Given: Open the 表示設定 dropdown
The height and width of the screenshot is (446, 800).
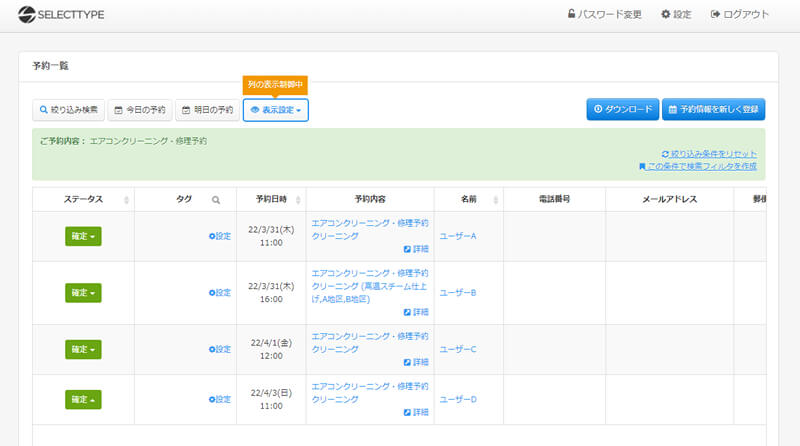Looking at the screenshot, I should [276, 110].
